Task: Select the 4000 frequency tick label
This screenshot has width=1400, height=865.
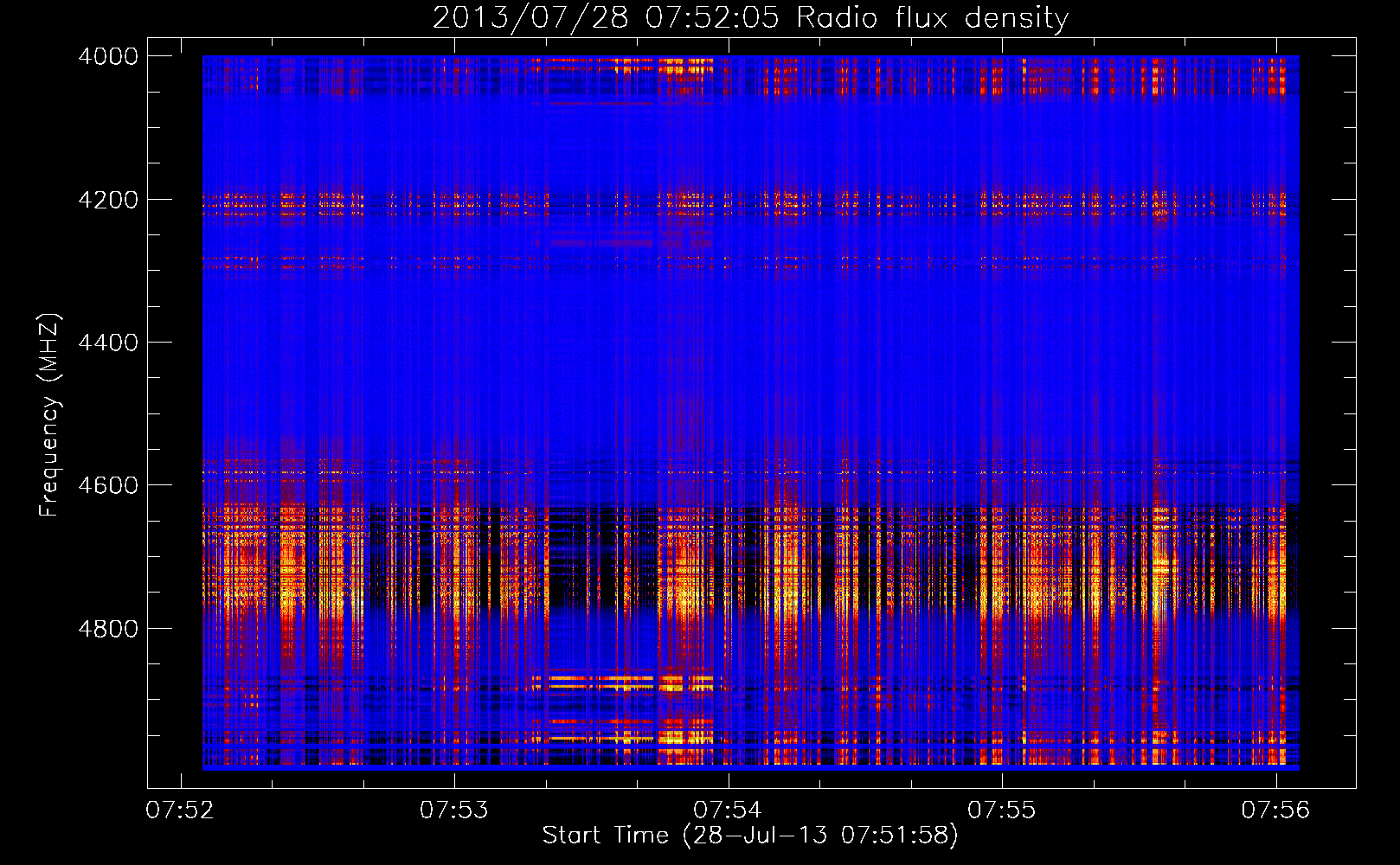Action: click(x=108, y=56)
